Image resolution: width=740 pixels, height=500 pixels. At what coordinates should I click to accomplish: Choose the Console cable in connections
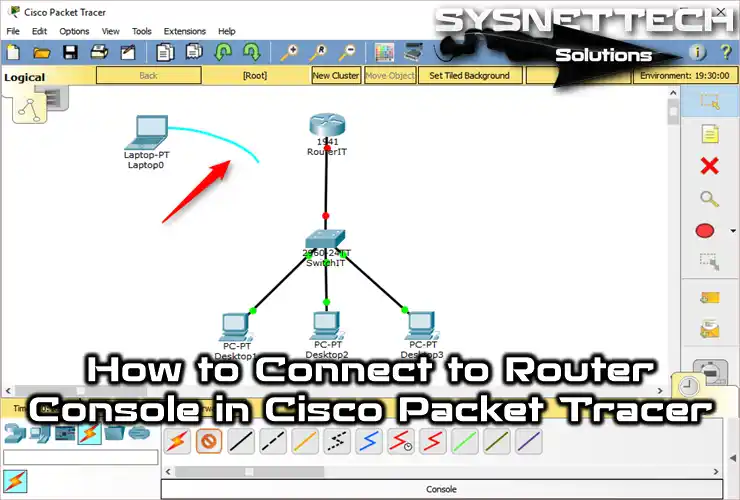[x=209, y=440]
